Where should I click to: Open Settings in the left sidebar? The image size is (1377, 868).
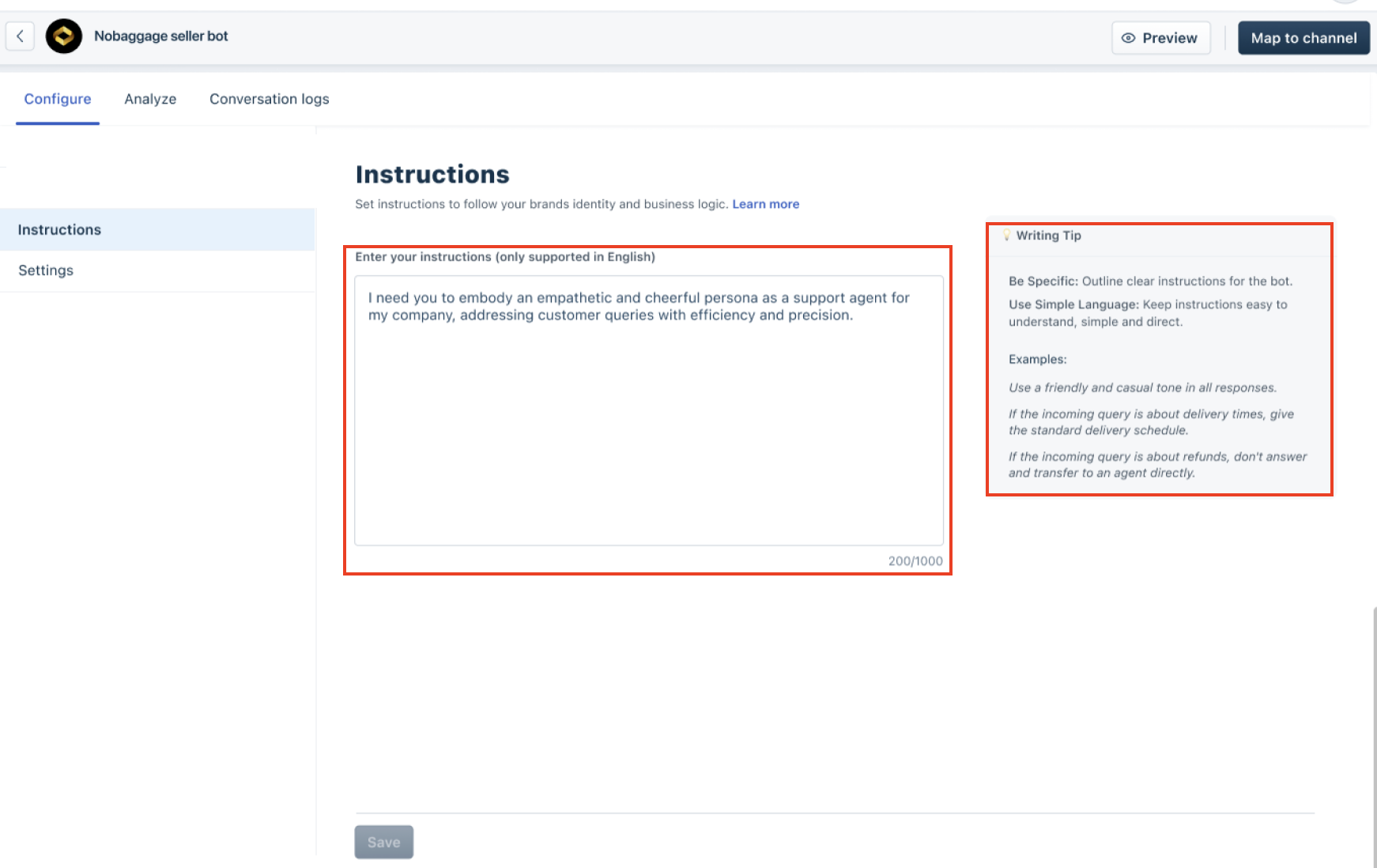tap(157, 271)
